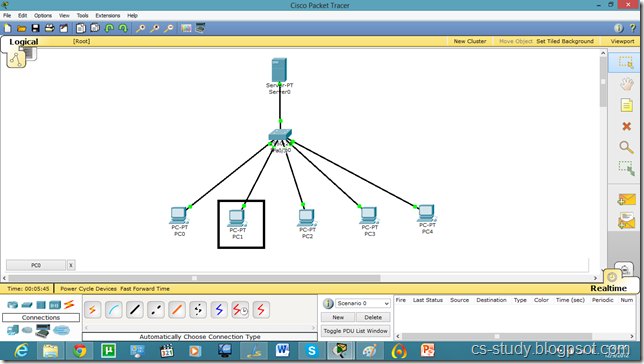Expand connection list right arrow

pyautogui.click(x=313, y=328)
